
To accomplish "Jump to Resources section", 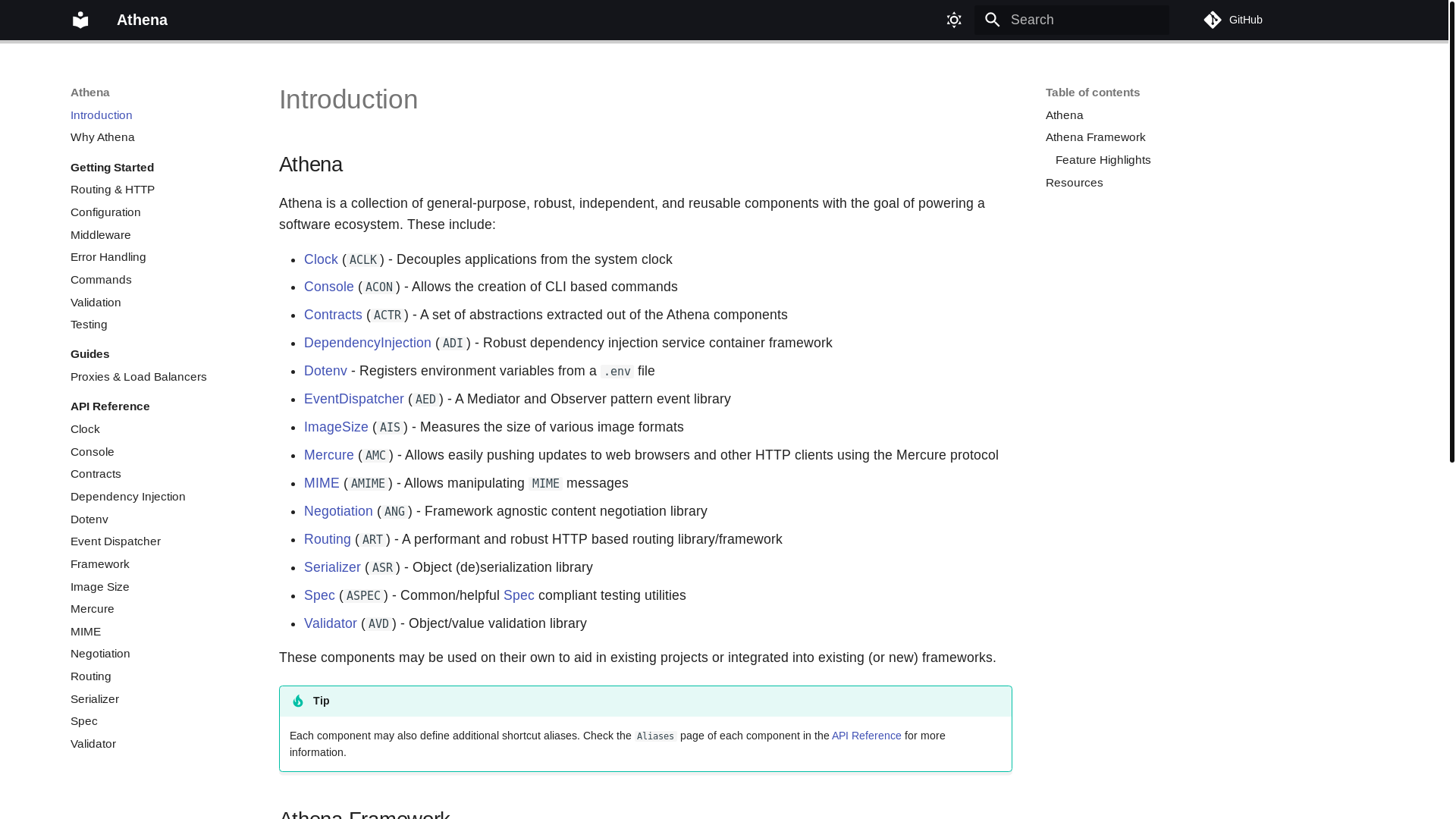I will tap(1074, 183).
